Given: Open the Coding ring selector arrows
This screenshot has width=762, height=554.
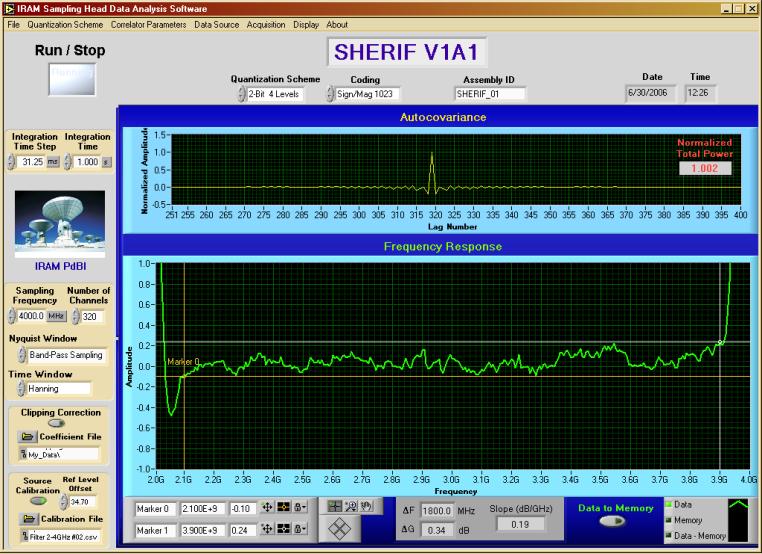Looking at the screenshot, I should pyautogui.click(x=330, y=94).
